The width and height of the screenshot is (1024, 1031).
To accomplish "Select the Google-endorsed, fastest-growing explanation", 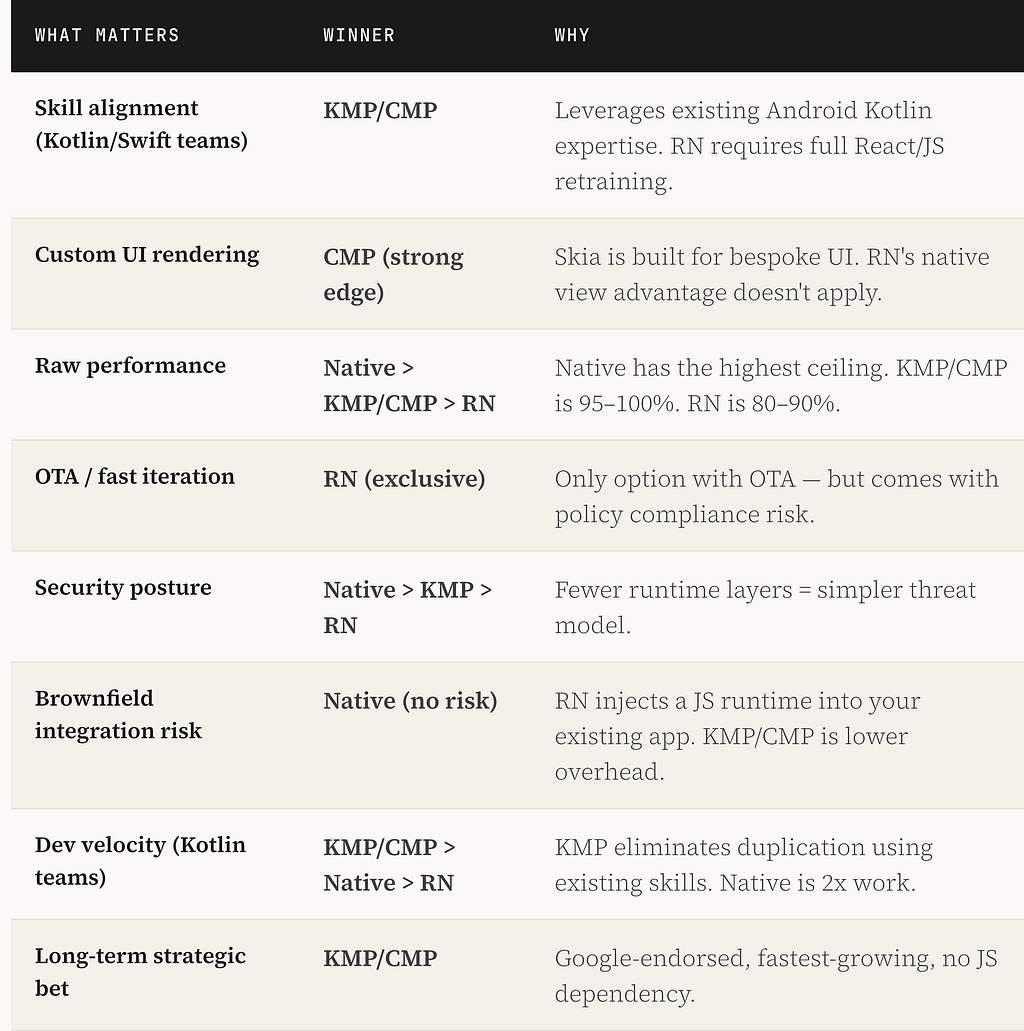I will pyautogui.click(x=775, y=976).
